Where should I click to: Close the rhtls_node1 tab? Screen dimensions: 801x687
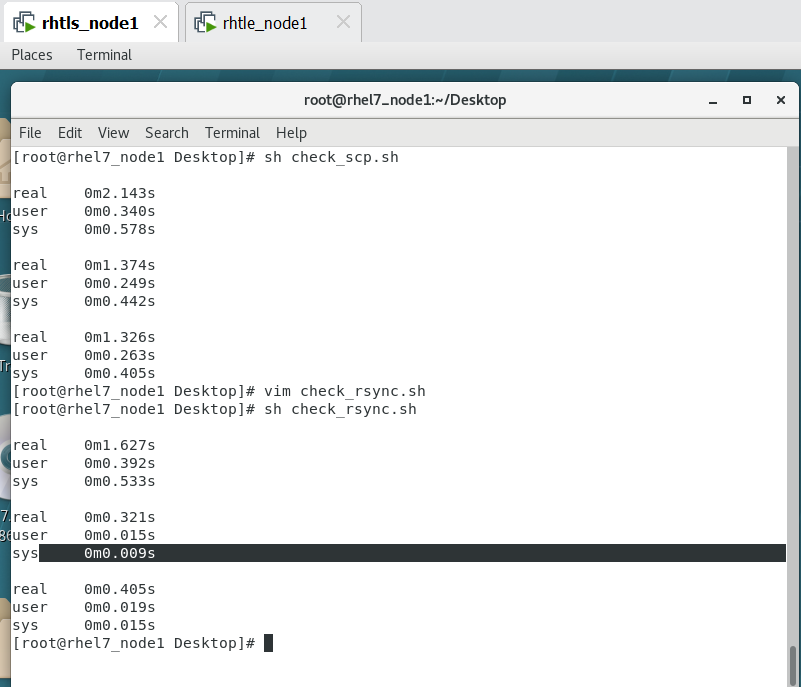click(x=160, y=22)
